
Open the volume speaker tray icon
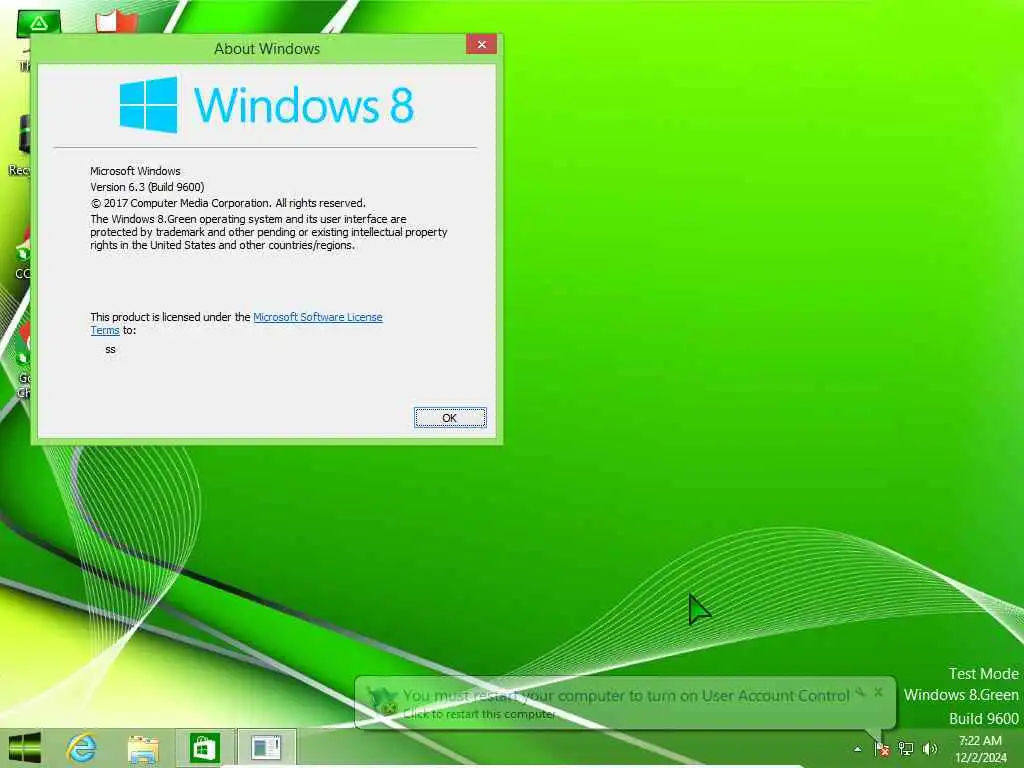(930, 749)
